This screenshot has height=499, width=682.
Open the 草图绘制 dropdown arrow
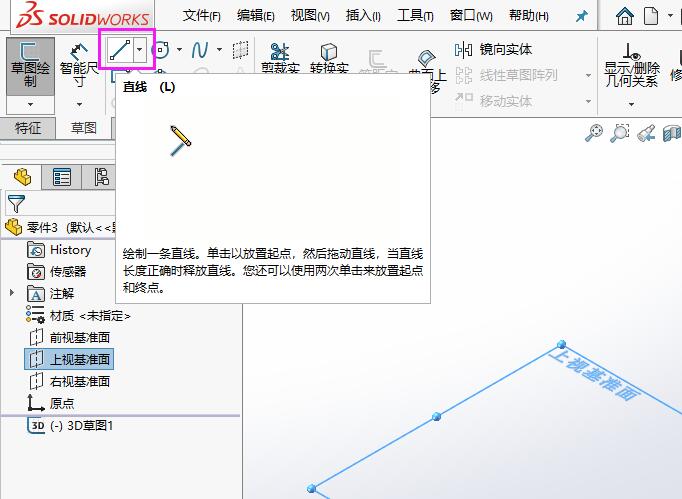click(x=30, y=104)
